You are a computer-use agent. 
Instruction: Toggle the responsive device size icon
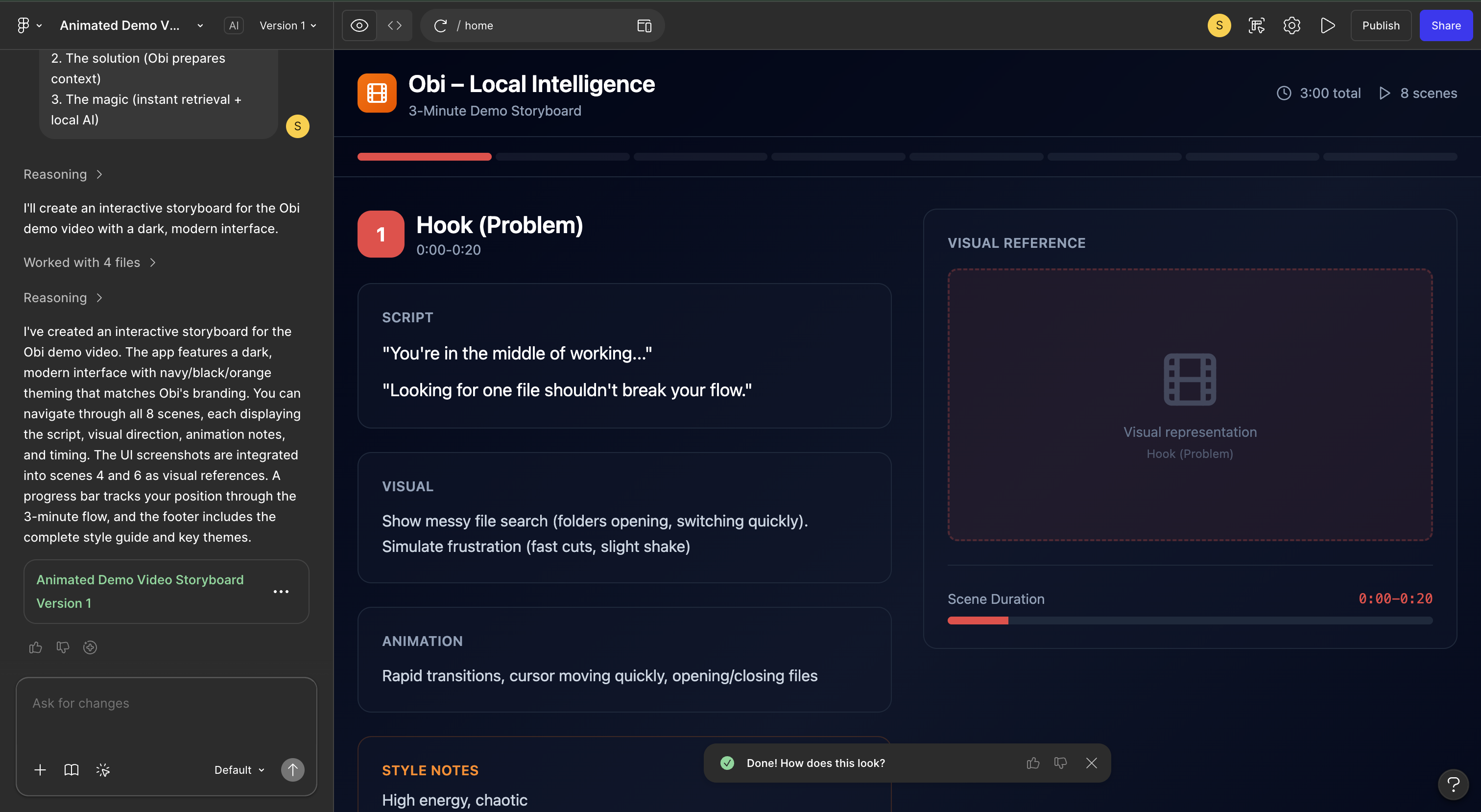[x=644, y=25]
